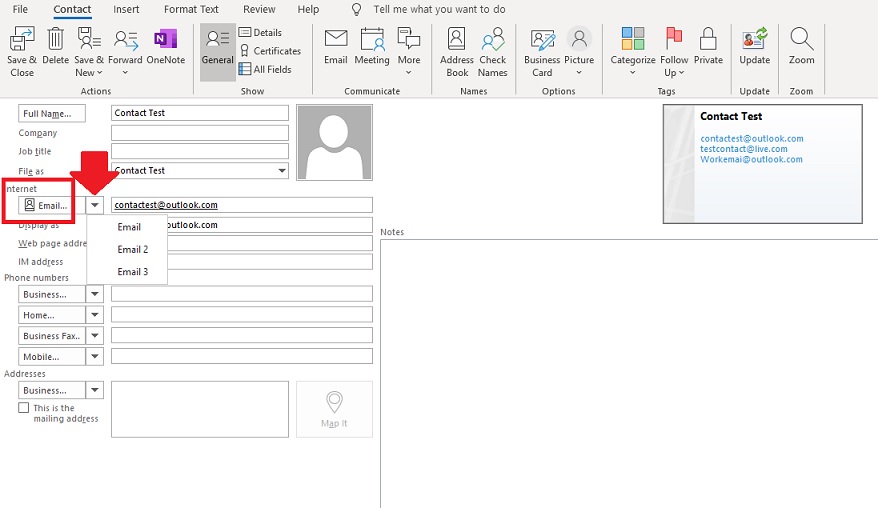Screen dimensions: 878x508
Task: Open Picture options in ribbon
Action: point(579,52)
